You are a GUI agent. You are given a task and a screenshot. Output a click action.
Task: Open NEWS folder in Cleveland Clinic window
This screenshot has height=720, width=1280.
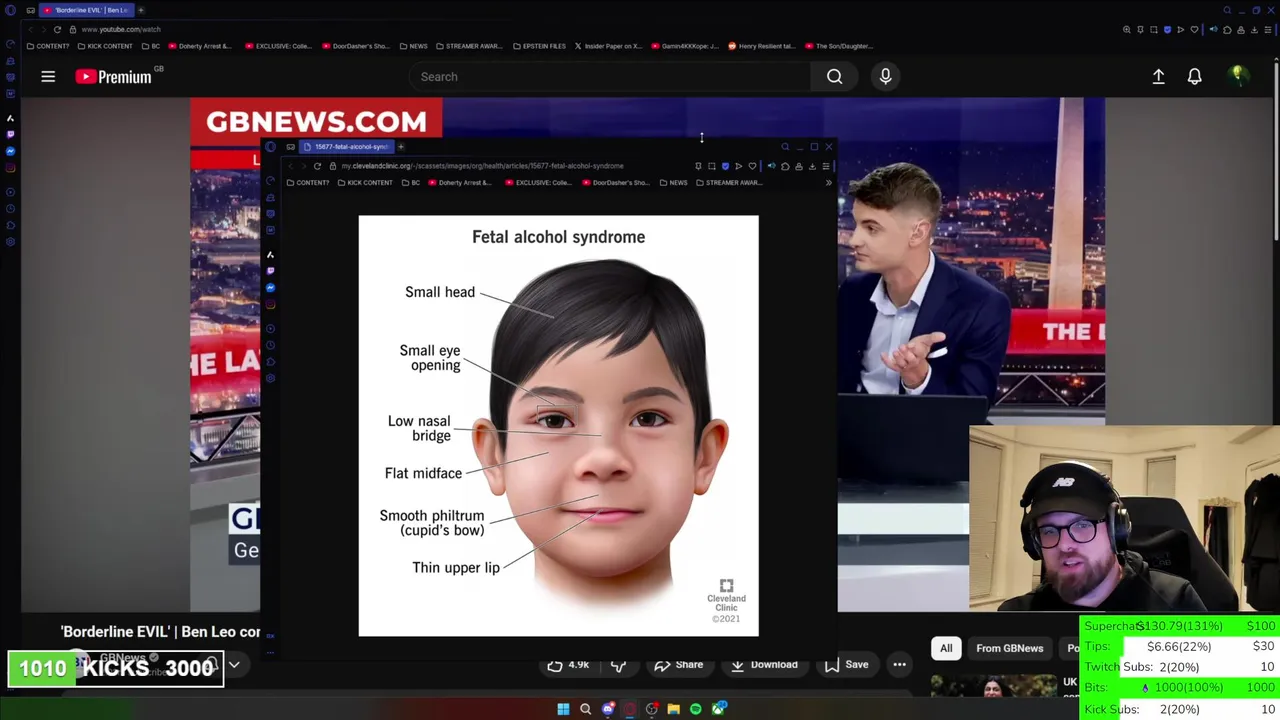(x=674, y=183)
